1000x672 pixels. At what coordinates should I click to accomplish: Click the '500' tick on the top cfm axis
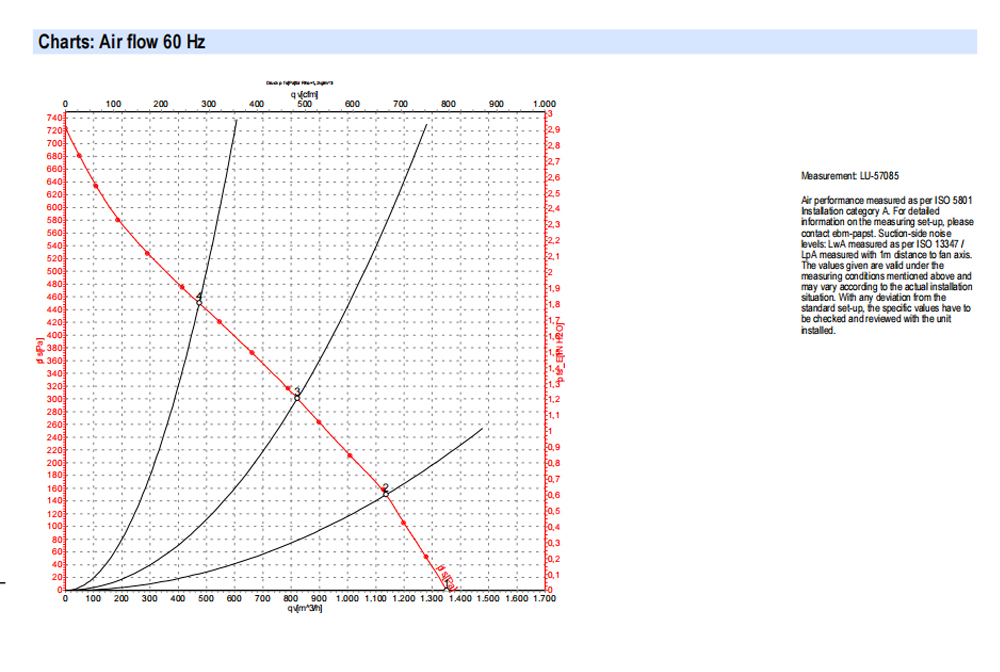[305, 104]
